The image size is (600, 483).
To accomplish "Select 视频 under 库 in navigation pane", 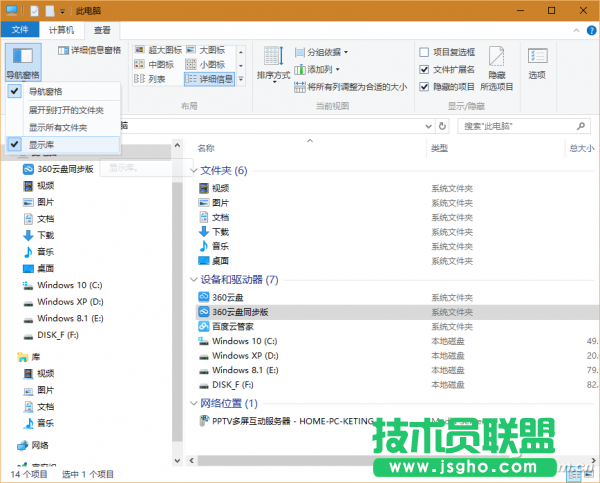I will pyautogui.click(x=39, y=373).
